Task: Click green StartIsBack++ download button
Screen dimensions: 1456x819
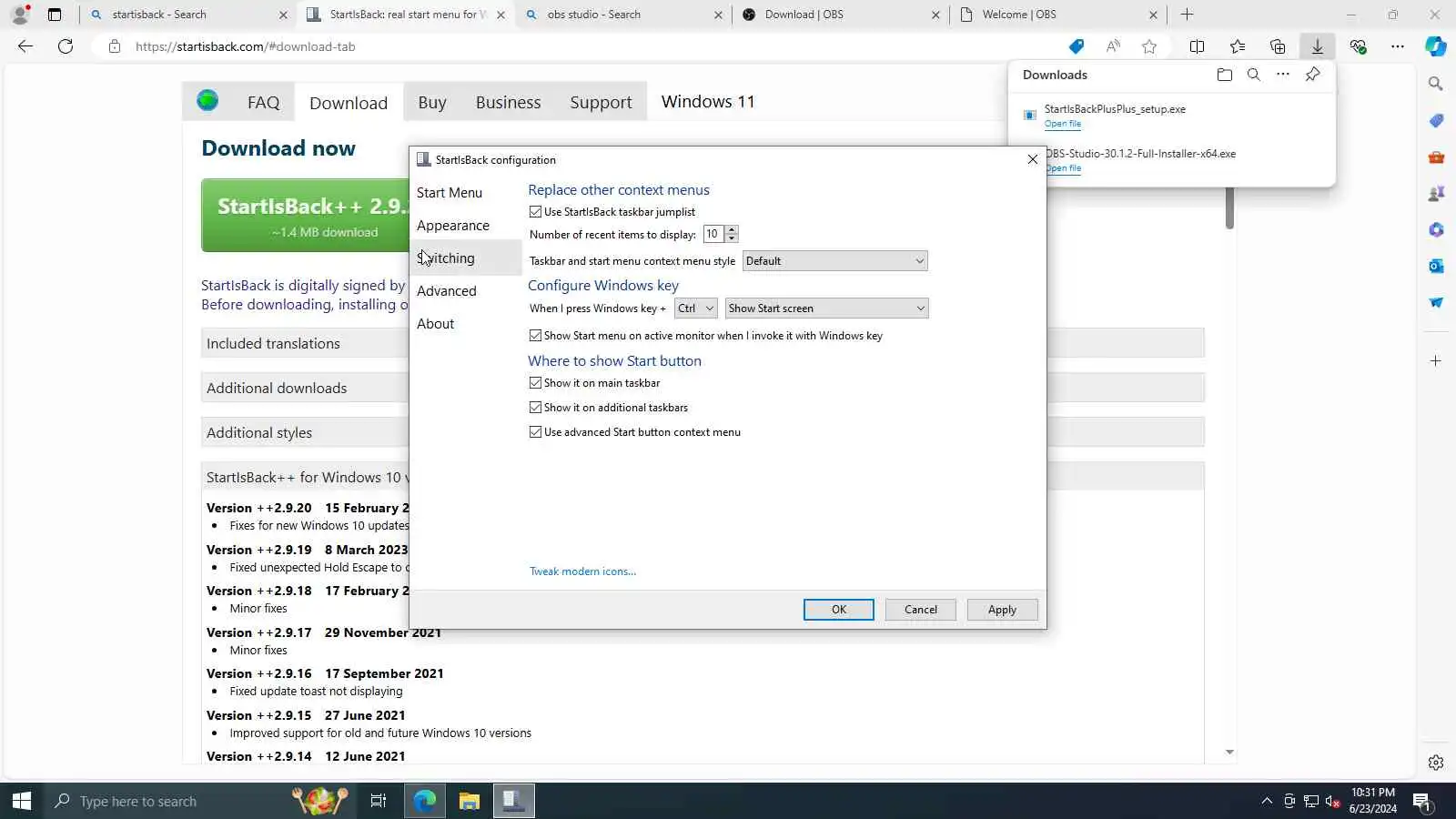Action: [305, 216]
